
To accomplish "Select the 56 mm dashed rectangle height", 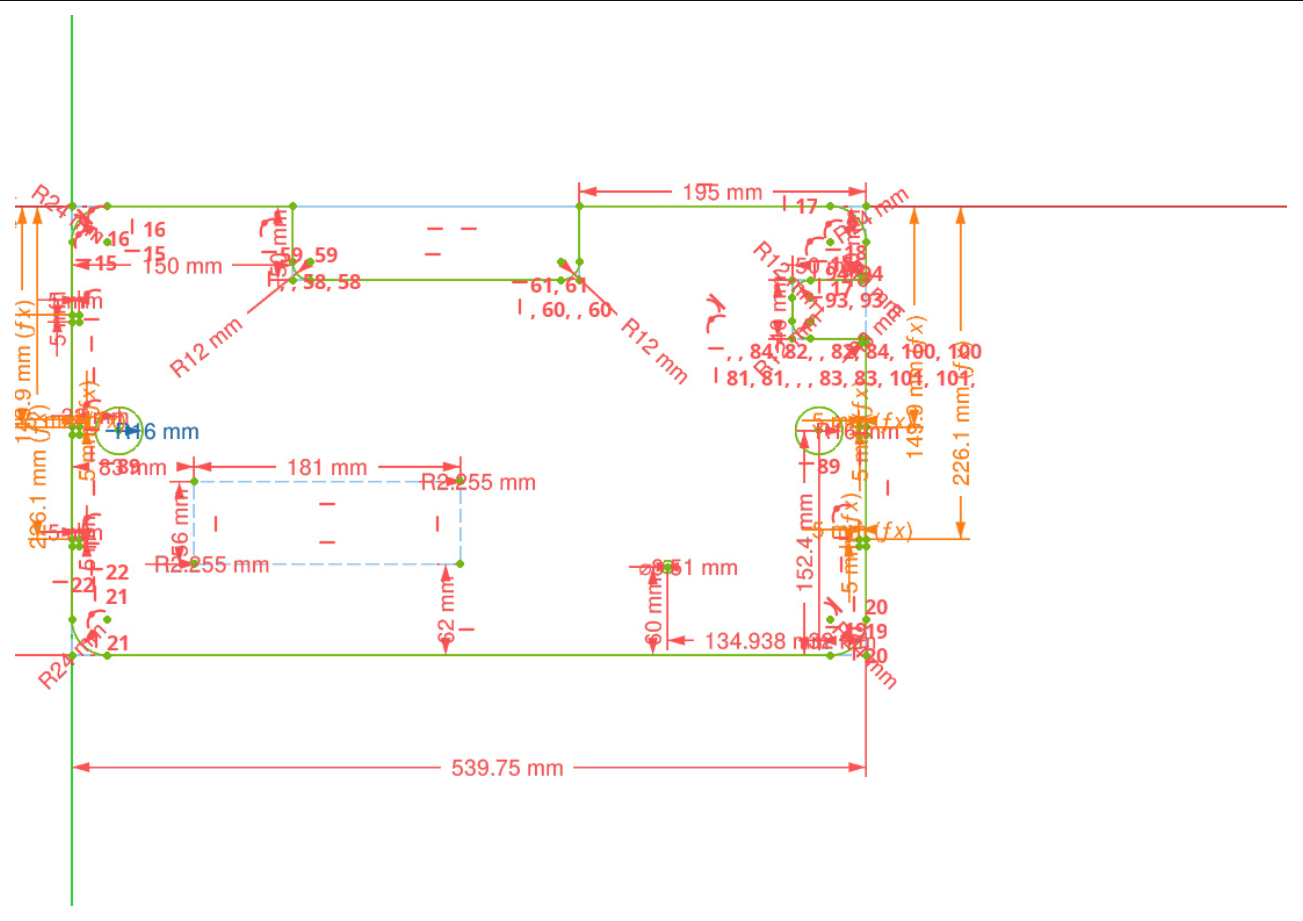I will [x=181, y=523].
